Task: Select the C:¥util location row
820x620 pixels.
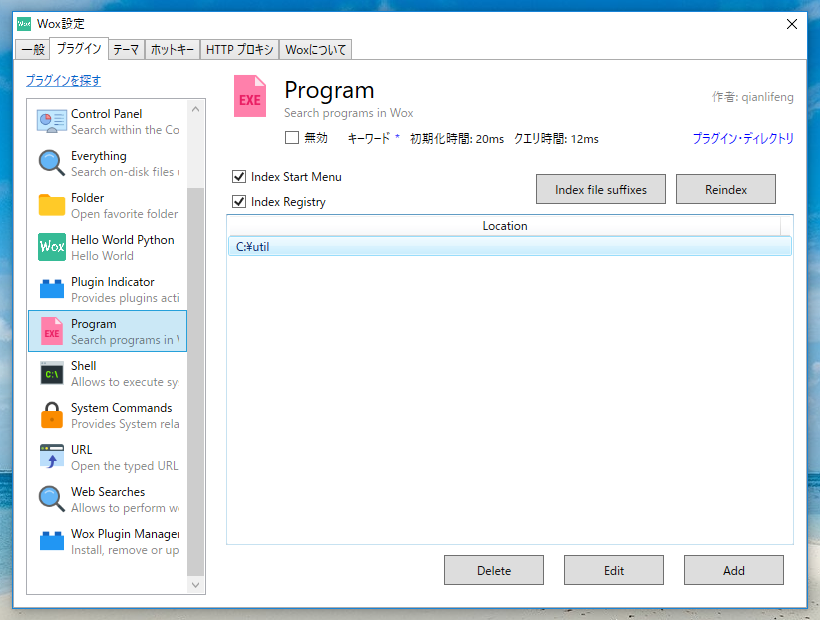Action: click(510, 246)
